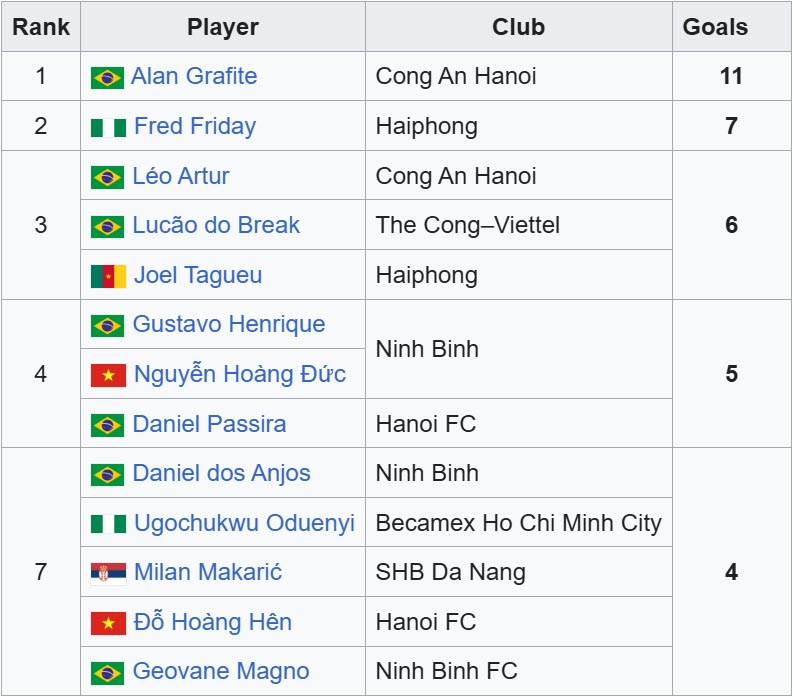Click the Nigeria flag beside Ugochukwu Oduenyi

click(108, 524)
